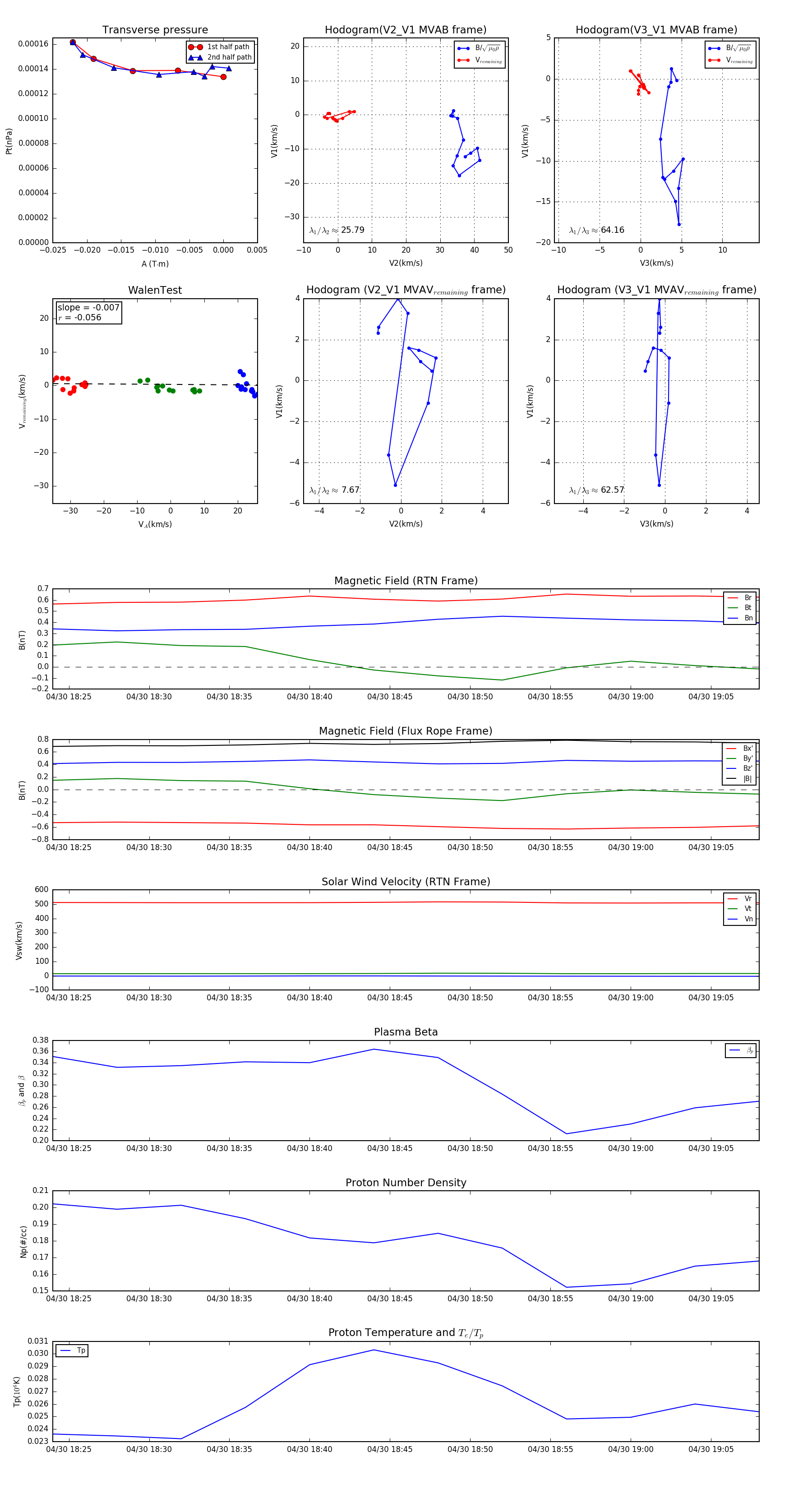Click the 'Vr' legend entry
Viewport: 812px width, 1489px height.
coord(740,899)
